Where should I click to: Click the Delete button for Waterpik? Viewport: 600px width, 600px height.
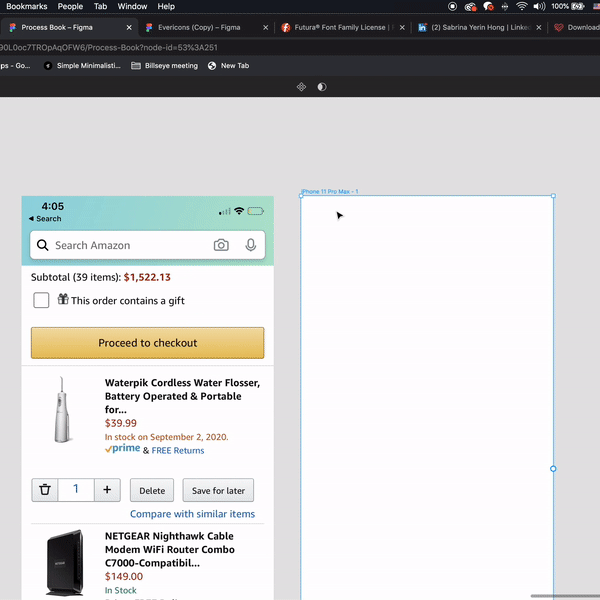click(x=152, y=490)
